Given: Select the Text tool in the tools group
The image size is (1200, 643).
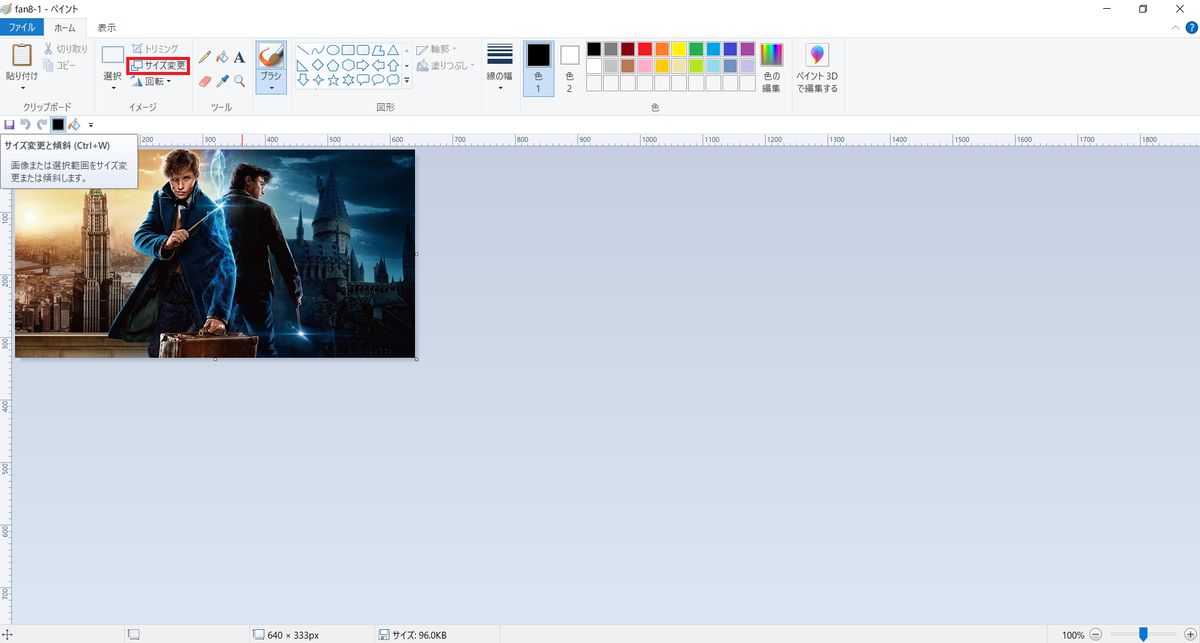Looking at the screenshot, I should (240, 57).
